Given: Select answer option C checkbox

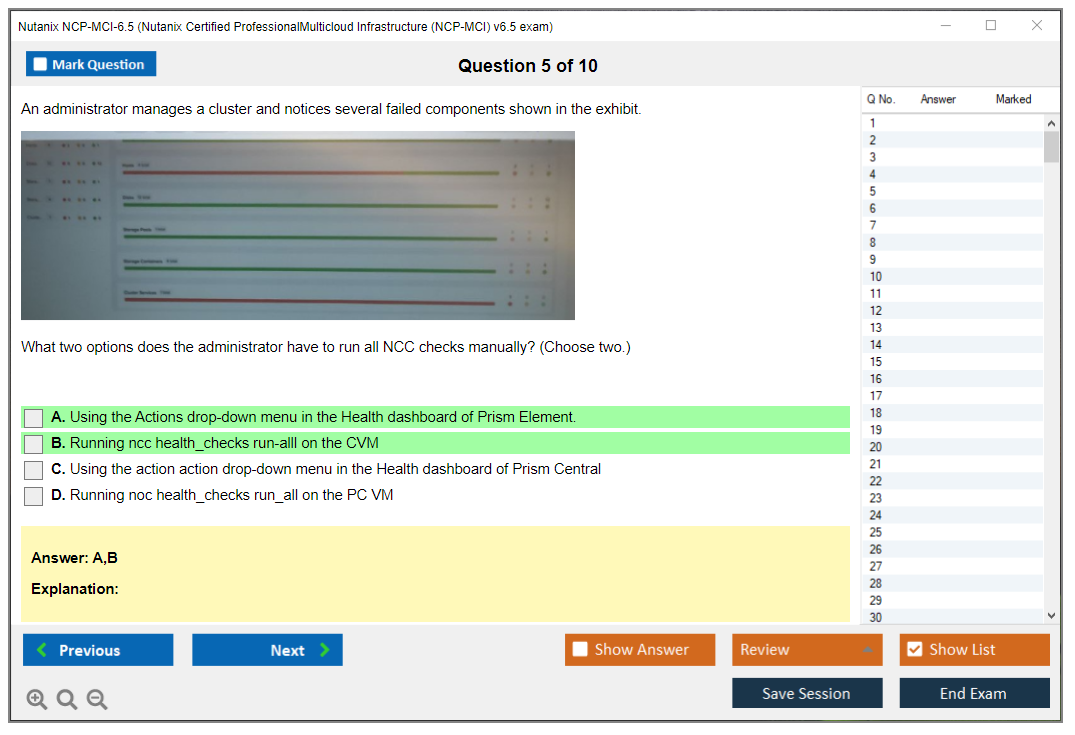Looking at the screenshot, I should pos(34,470).
